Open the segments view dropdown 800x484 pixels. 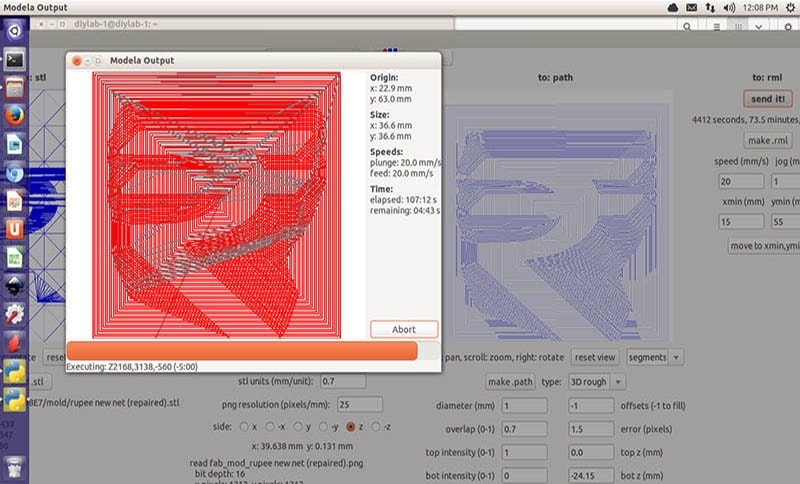655,358
